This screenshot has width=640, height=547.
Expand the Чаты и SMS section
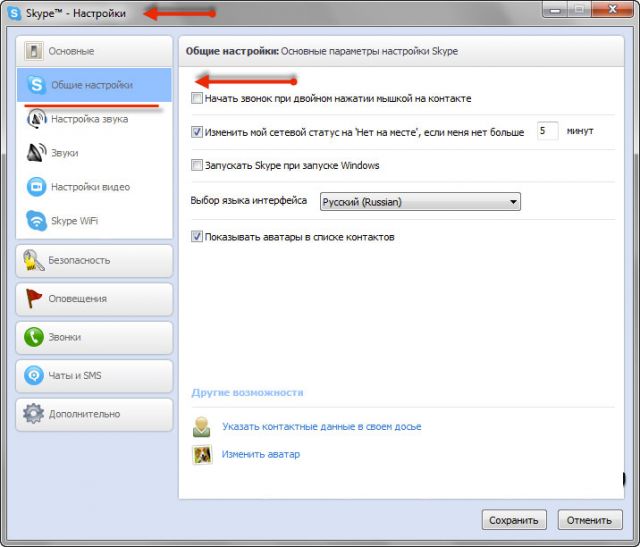(94, 376)
